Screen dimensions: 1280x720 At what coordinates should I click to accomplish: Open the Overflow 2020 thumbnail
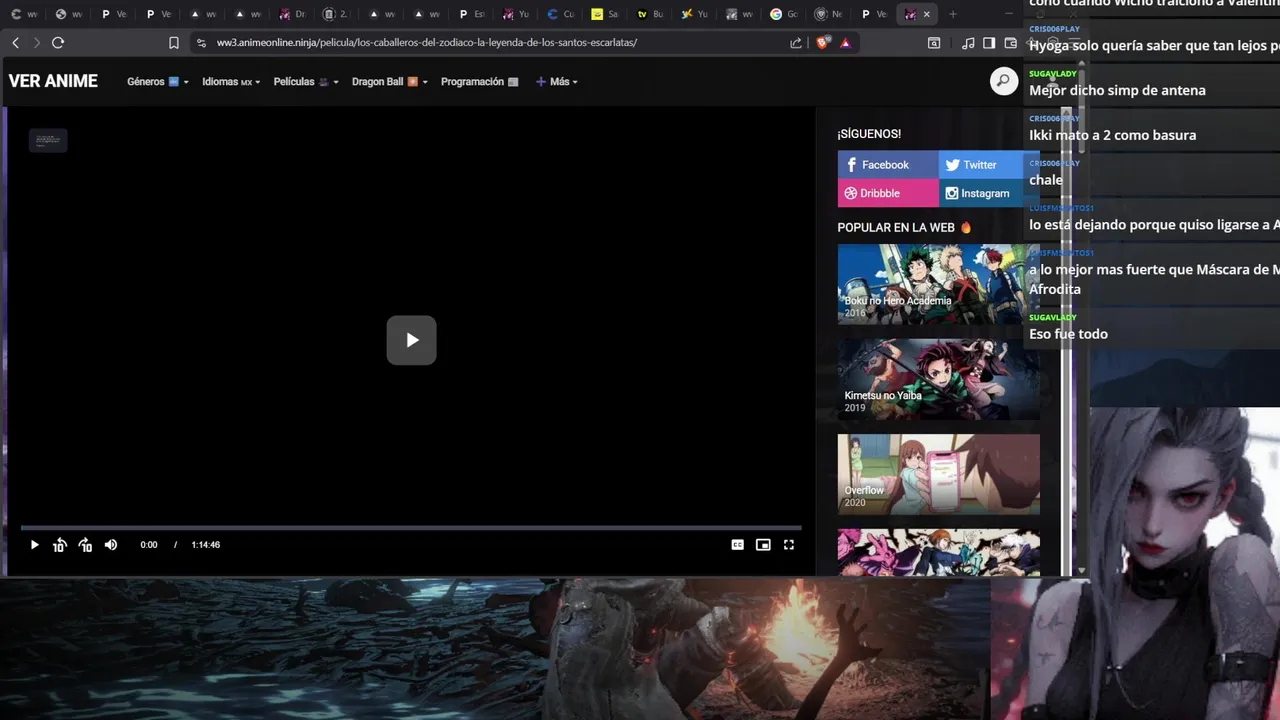[938, 474]
